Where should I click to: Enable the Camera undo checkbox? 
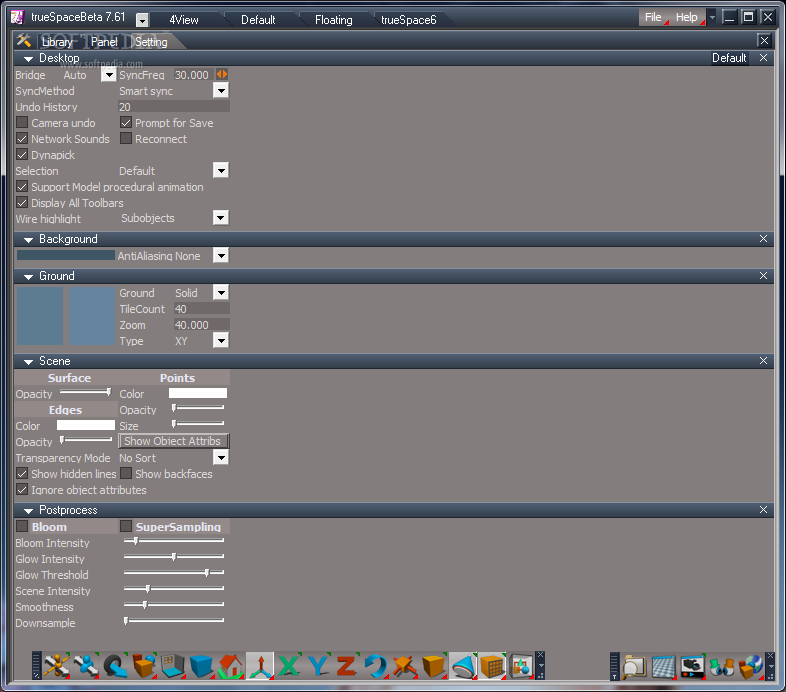pos(22,122)
